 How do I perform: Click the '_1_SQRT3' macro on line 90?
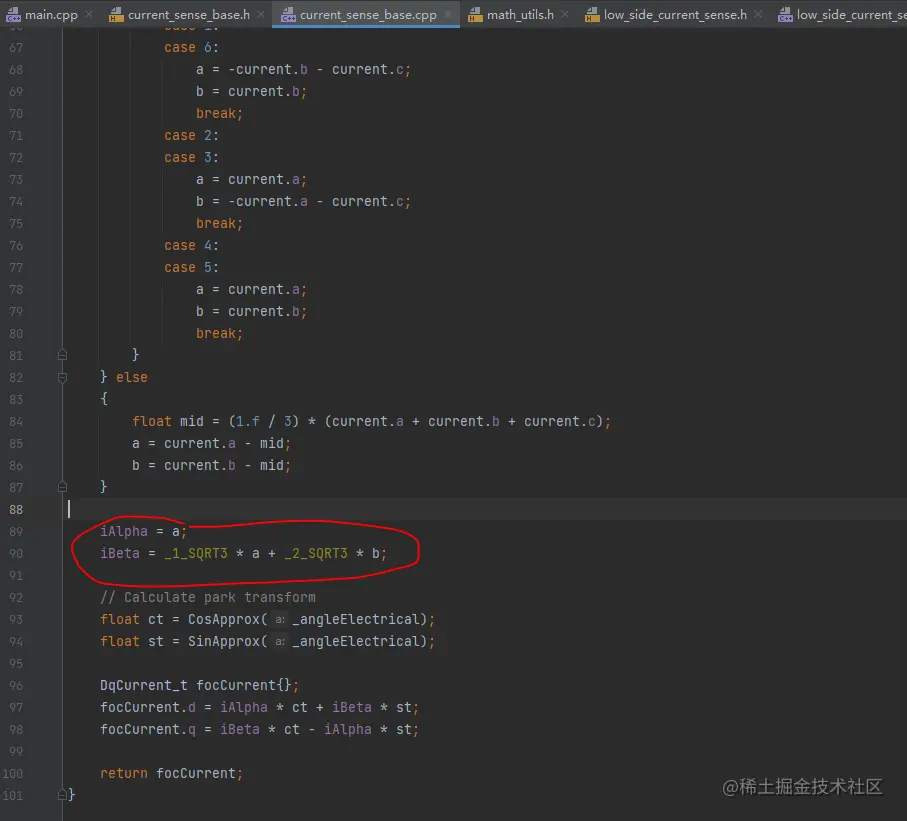pyautogui.click(x=196, y=553)
